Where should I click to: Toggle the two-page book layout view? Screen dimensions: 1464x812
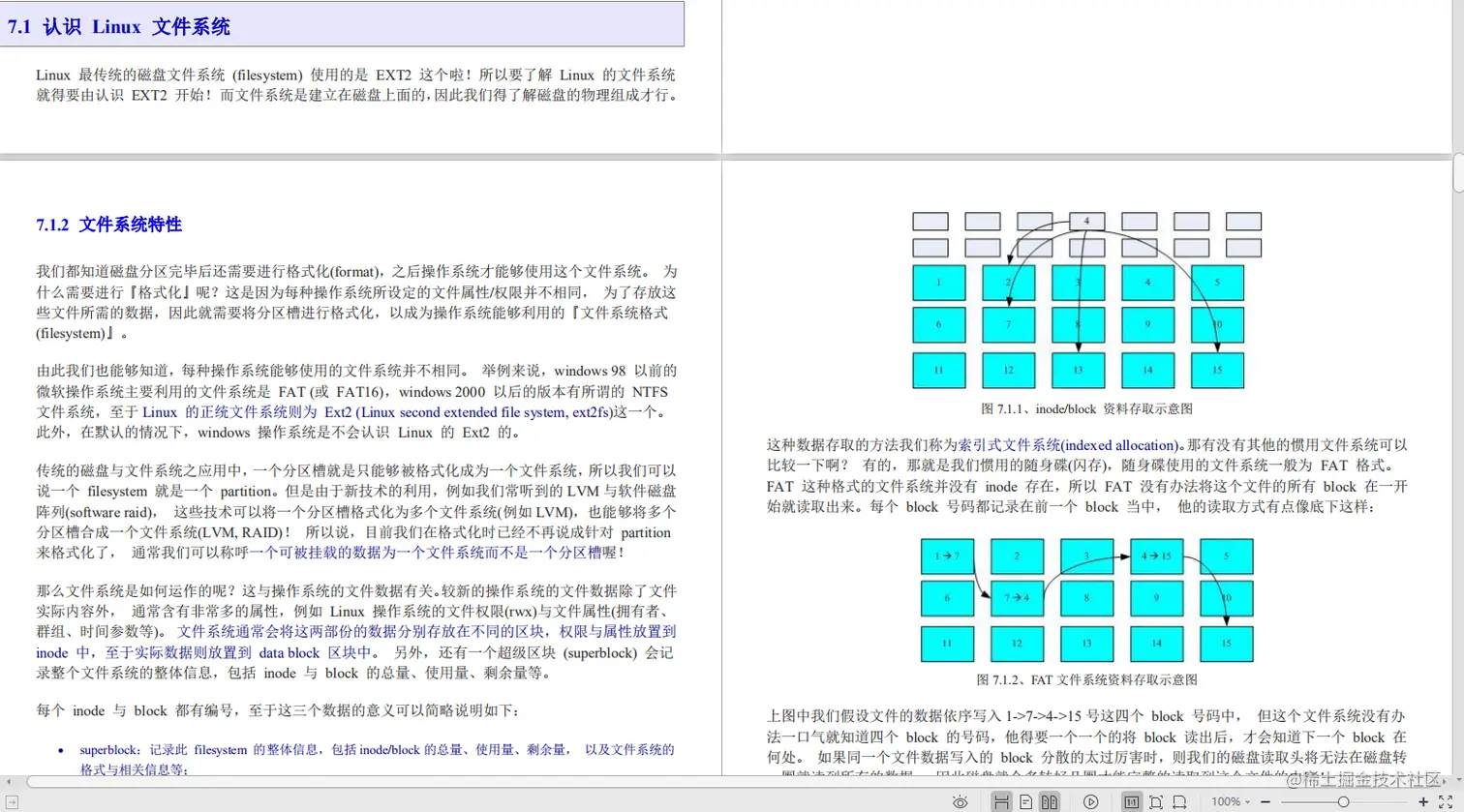pyautogui.click(x=1050, y=802)
